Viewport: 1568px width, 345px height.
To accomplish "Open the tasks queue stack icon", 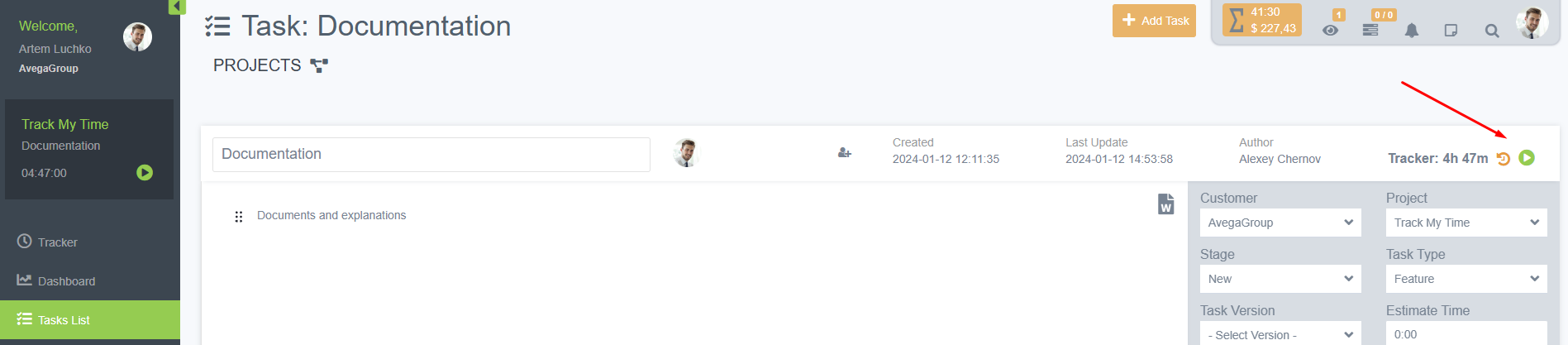I will [x=1370, y=30].
